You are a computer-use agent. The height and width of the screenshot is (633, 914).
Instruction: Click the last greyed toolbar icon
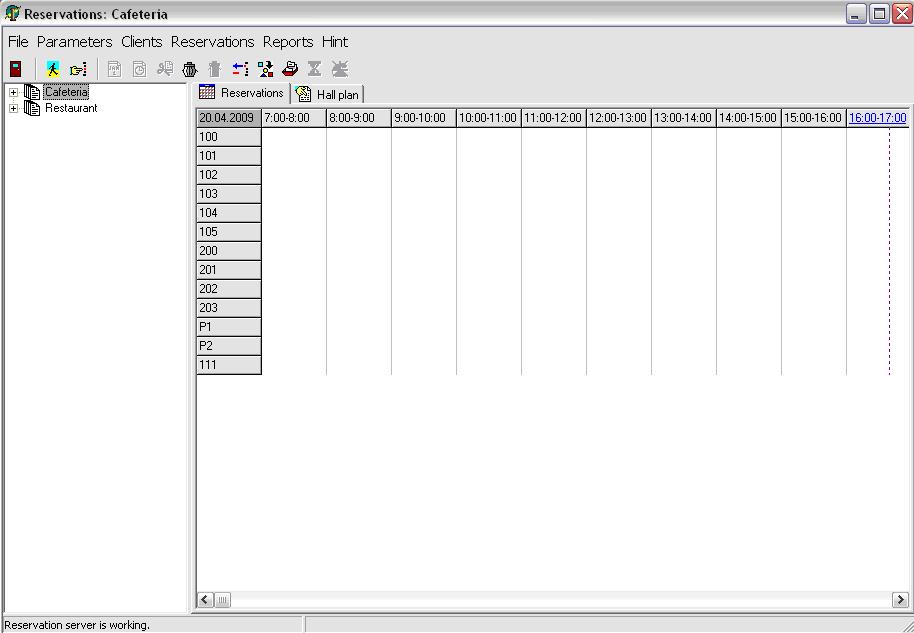coord(340,69)
